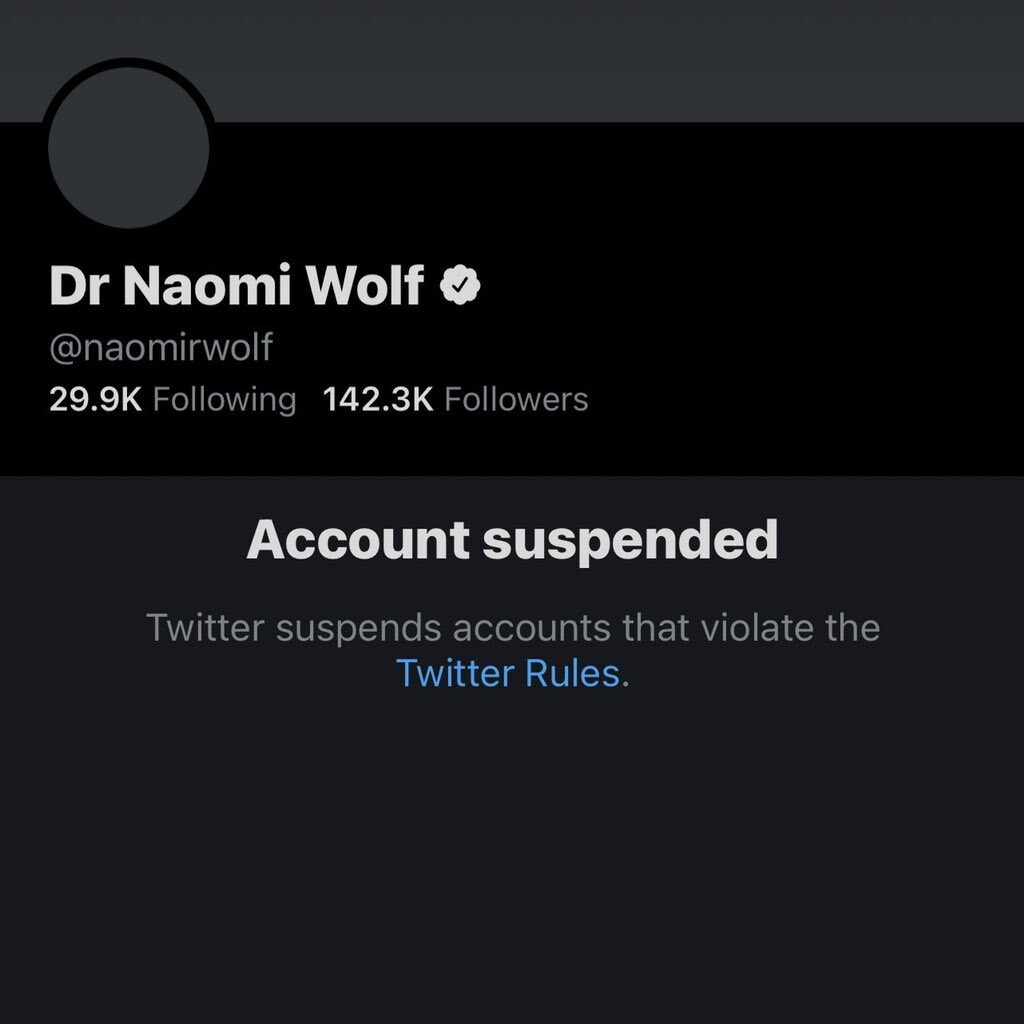This screenshot has height=1024, width=1024.
Task: Click the 29.9K following count number
Action: point(95,399)
